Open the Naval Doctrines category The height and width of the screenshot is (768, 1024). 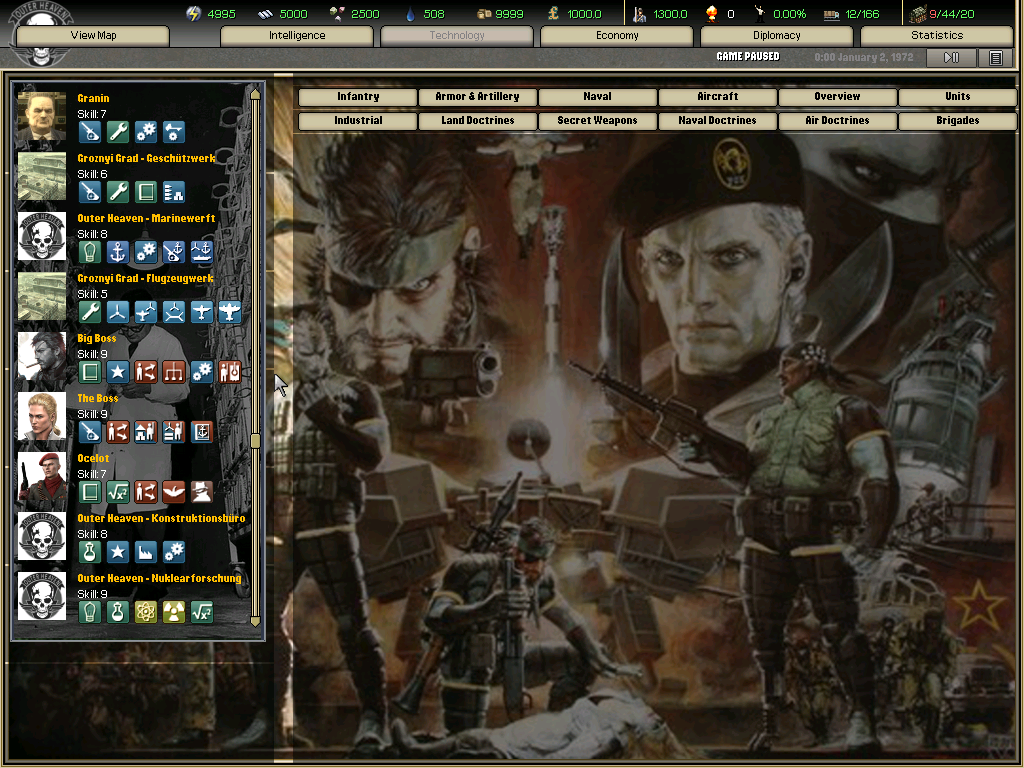[717, 121]
